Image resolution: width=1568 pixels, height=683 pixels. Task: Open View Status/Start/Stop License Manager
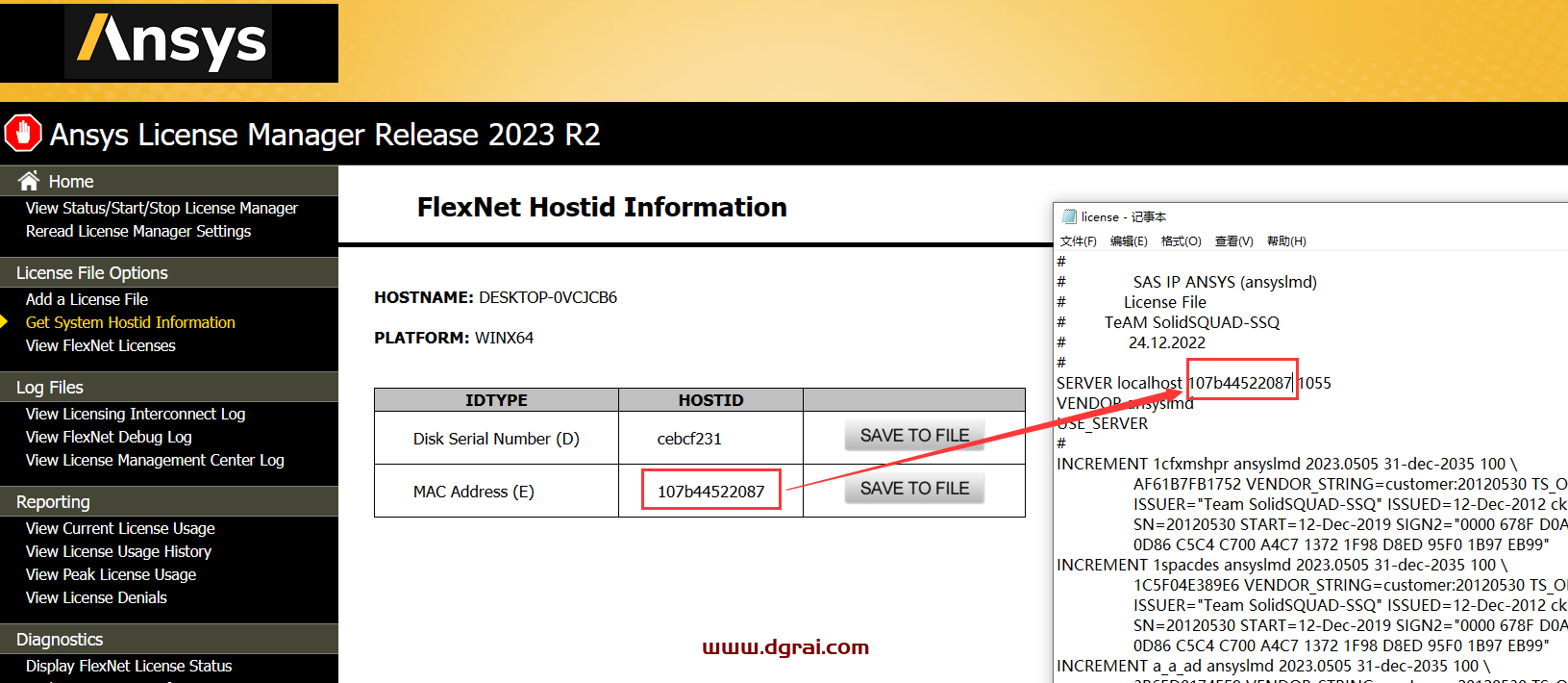click(162, 208)
